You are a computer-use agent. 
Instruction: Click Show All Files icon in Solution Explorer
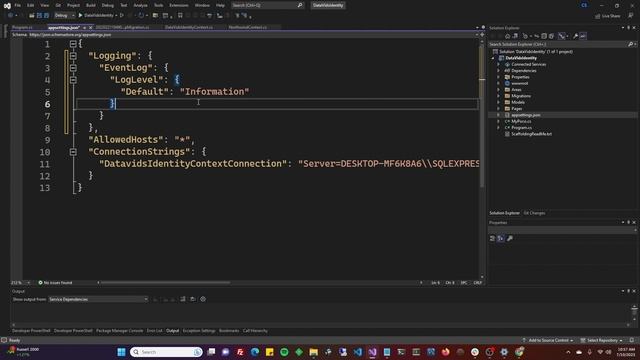pos(551,36)
